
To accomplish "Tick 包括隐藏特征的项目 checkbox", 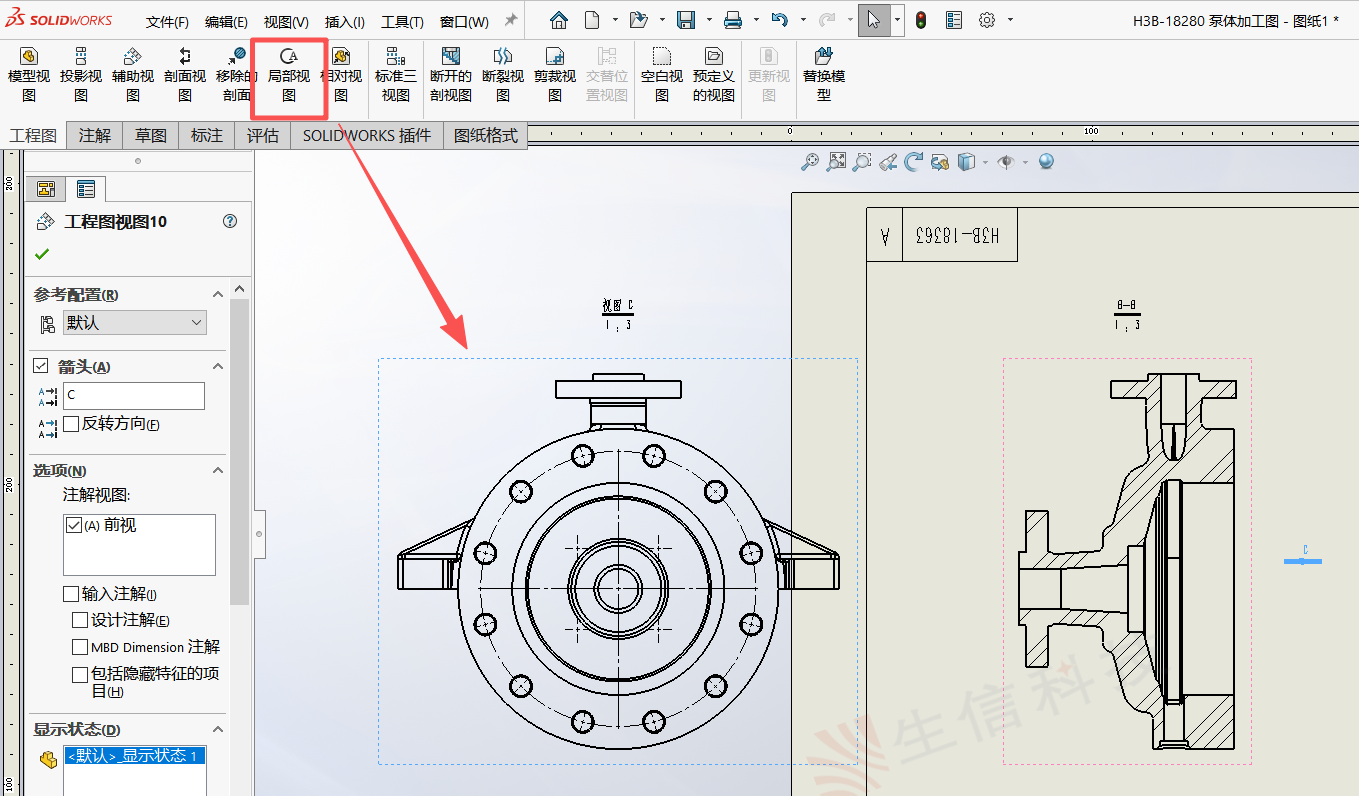I will tap(80, 675).
